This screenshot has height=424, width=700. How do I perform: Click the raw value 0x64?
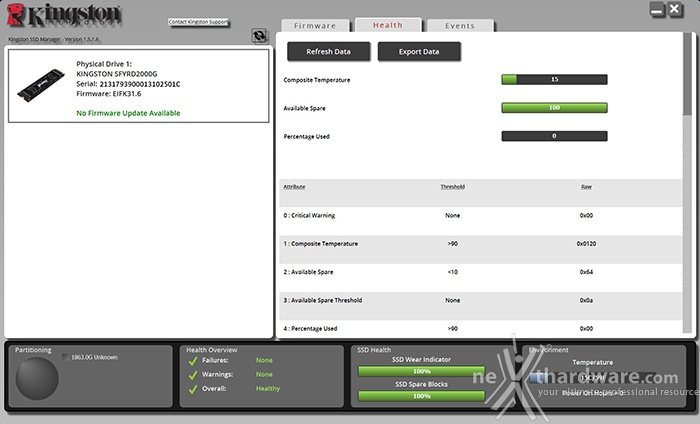point(586,272)
